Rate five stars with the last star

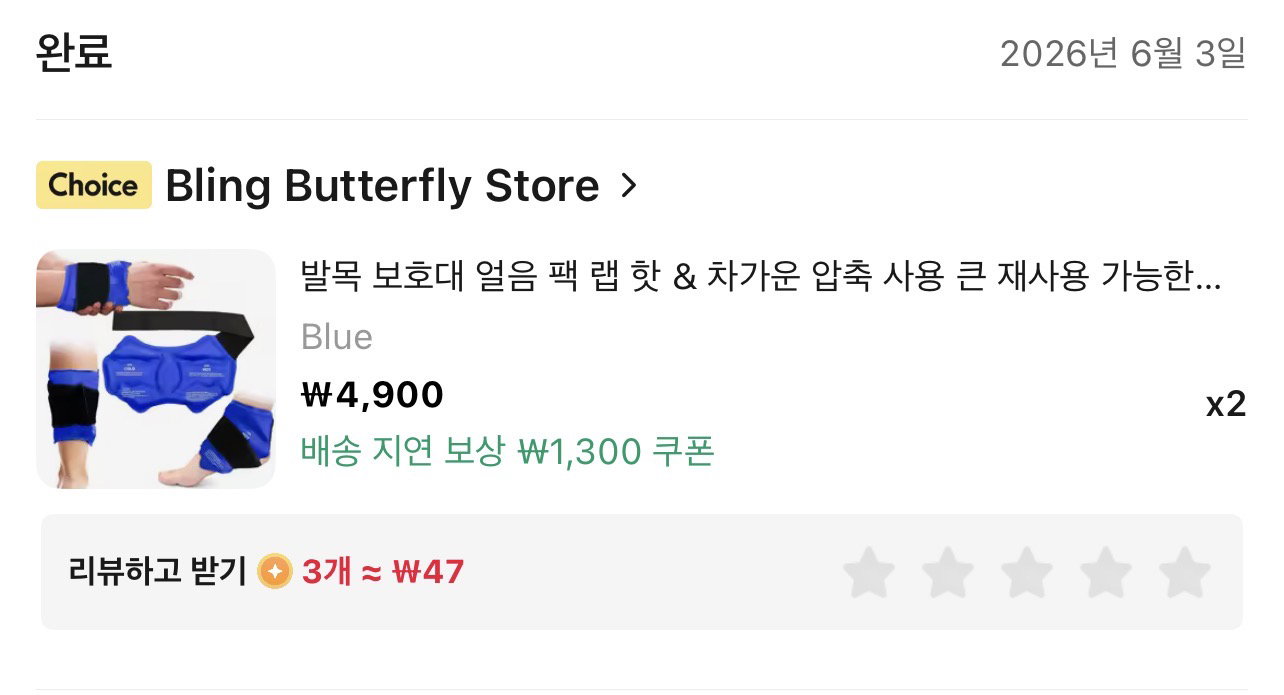[1184, 572]
